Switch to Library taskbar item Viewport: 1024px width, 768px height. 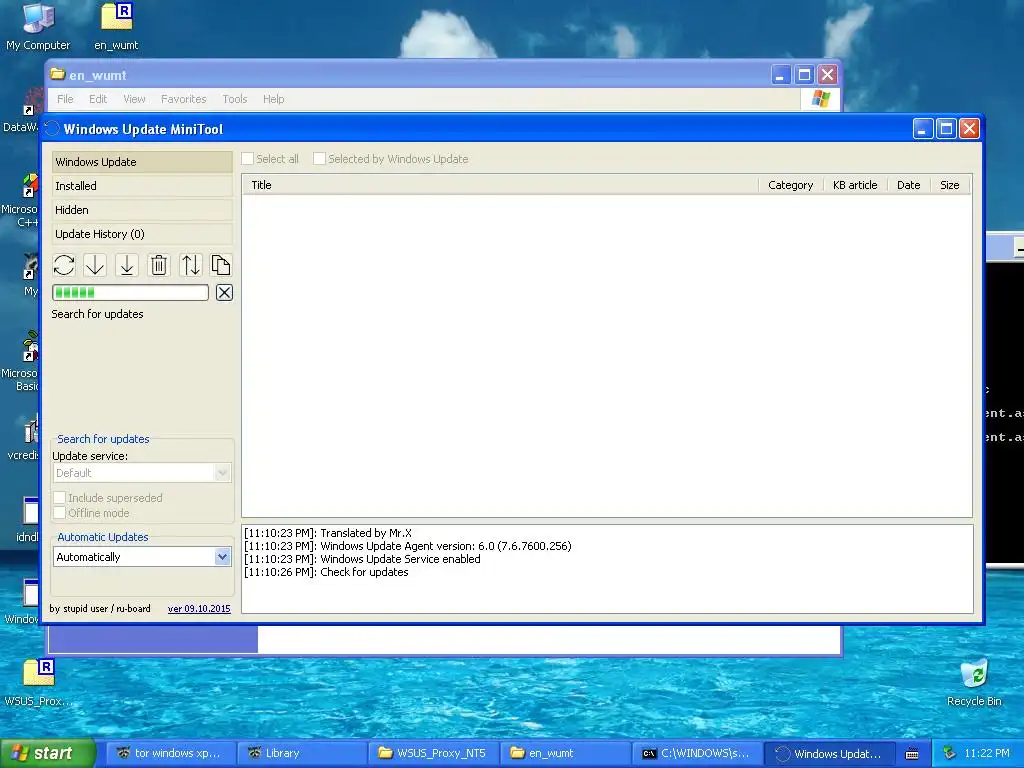[x=301, y=753]
